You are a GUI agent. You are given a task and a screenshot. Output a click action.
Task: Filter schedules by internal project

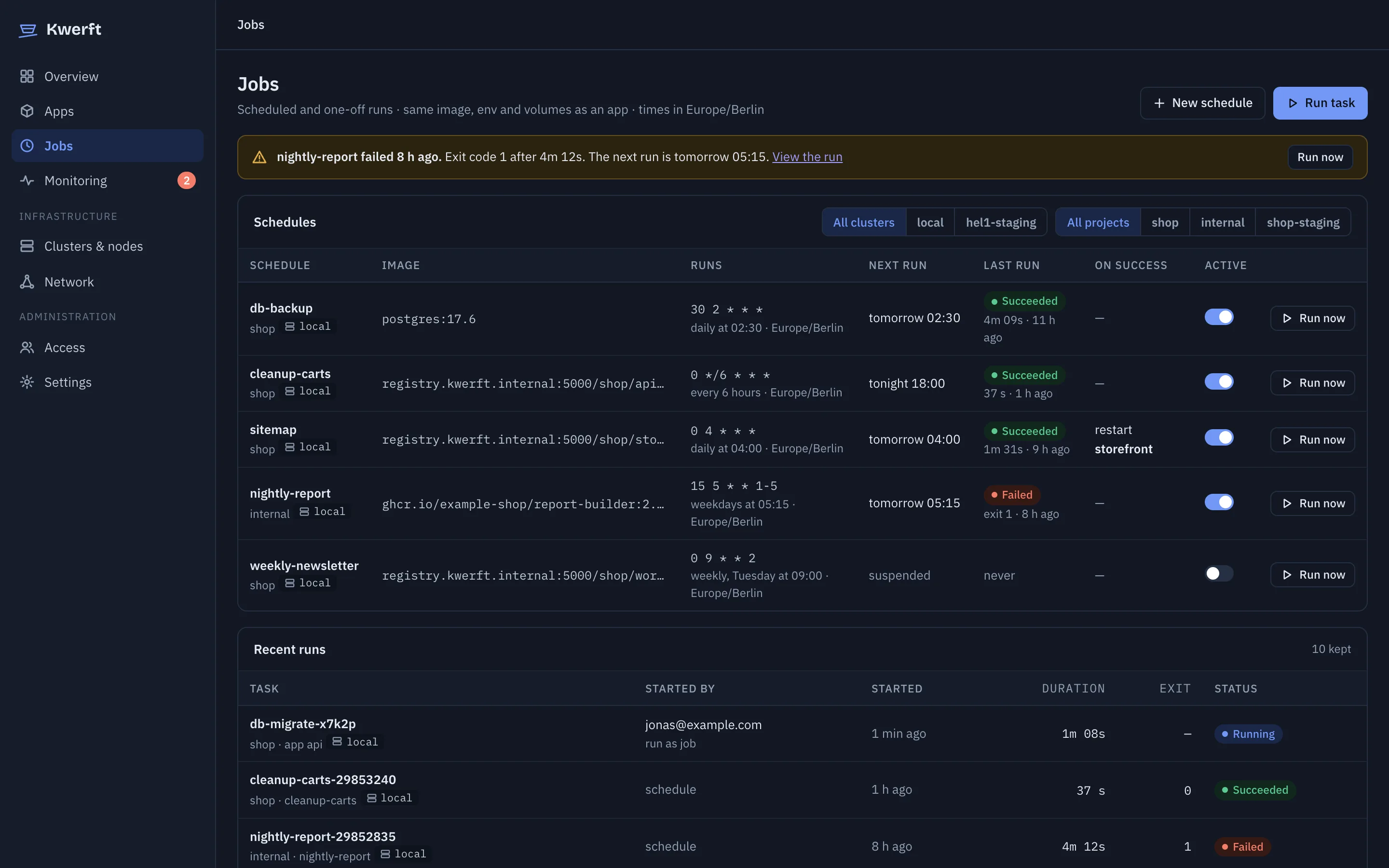point(1223,222)
